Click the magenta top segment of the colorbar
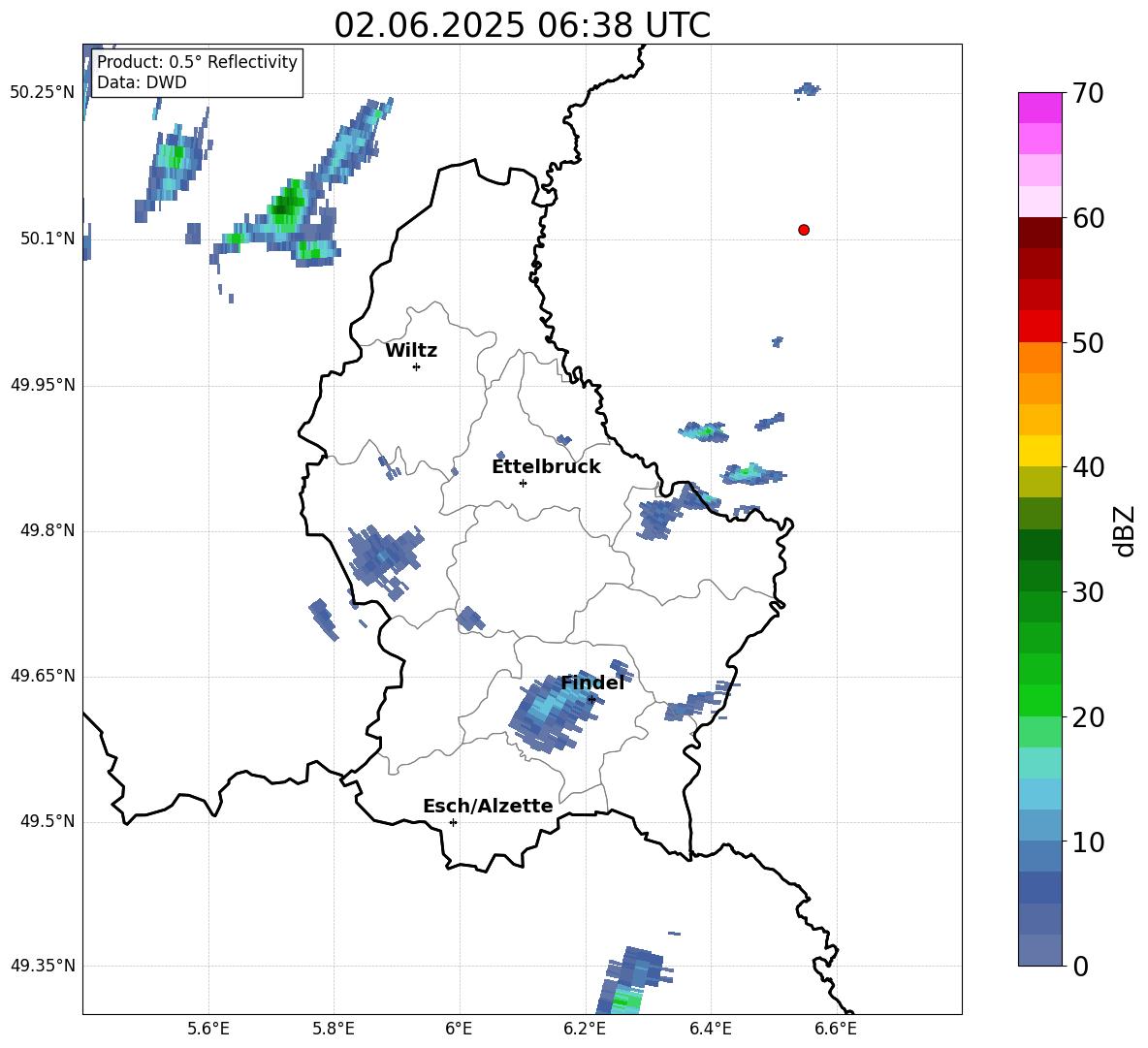 coord(1039,108)
